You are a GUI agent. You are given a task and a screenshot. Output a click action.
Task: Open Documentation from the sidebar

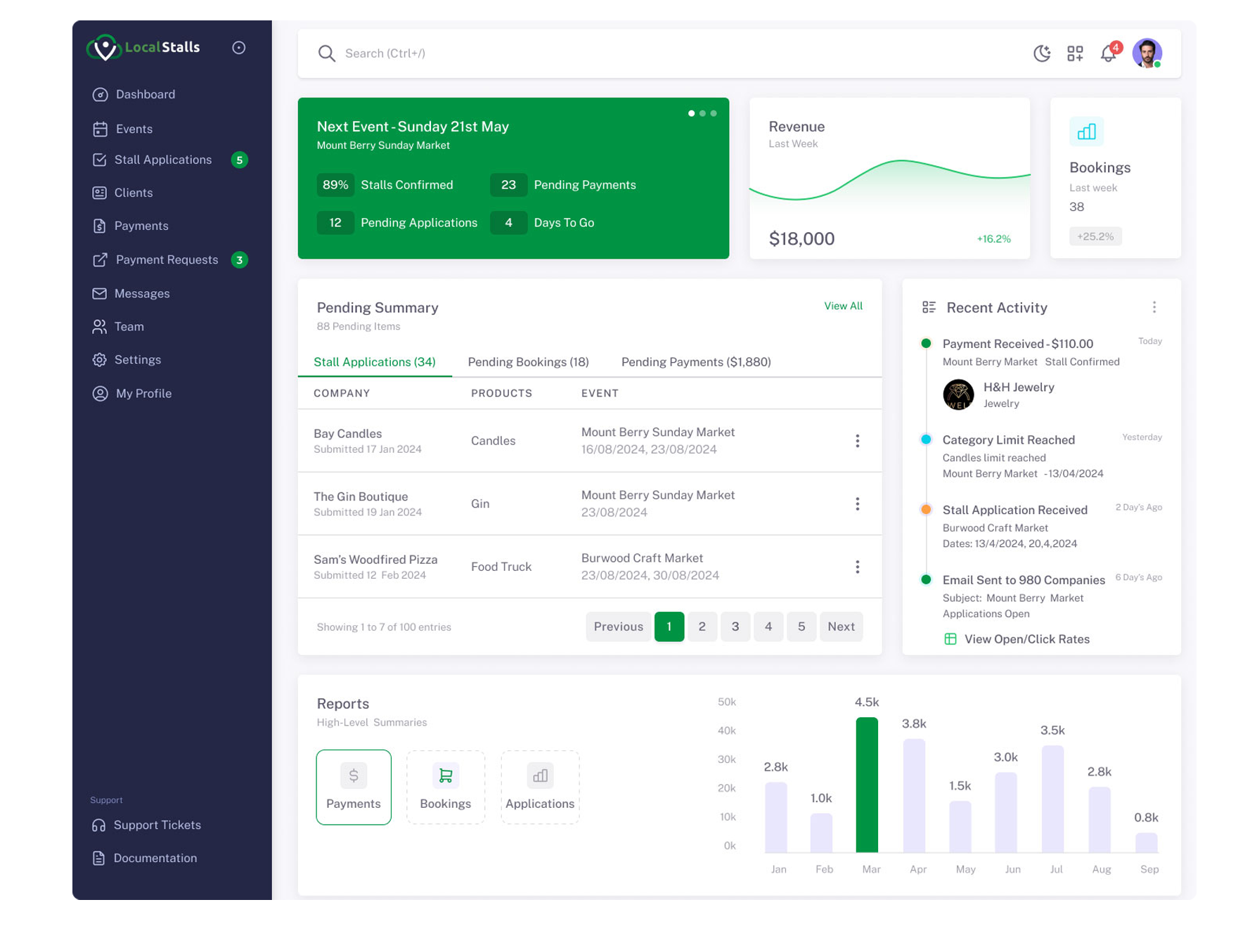point(155,858)
